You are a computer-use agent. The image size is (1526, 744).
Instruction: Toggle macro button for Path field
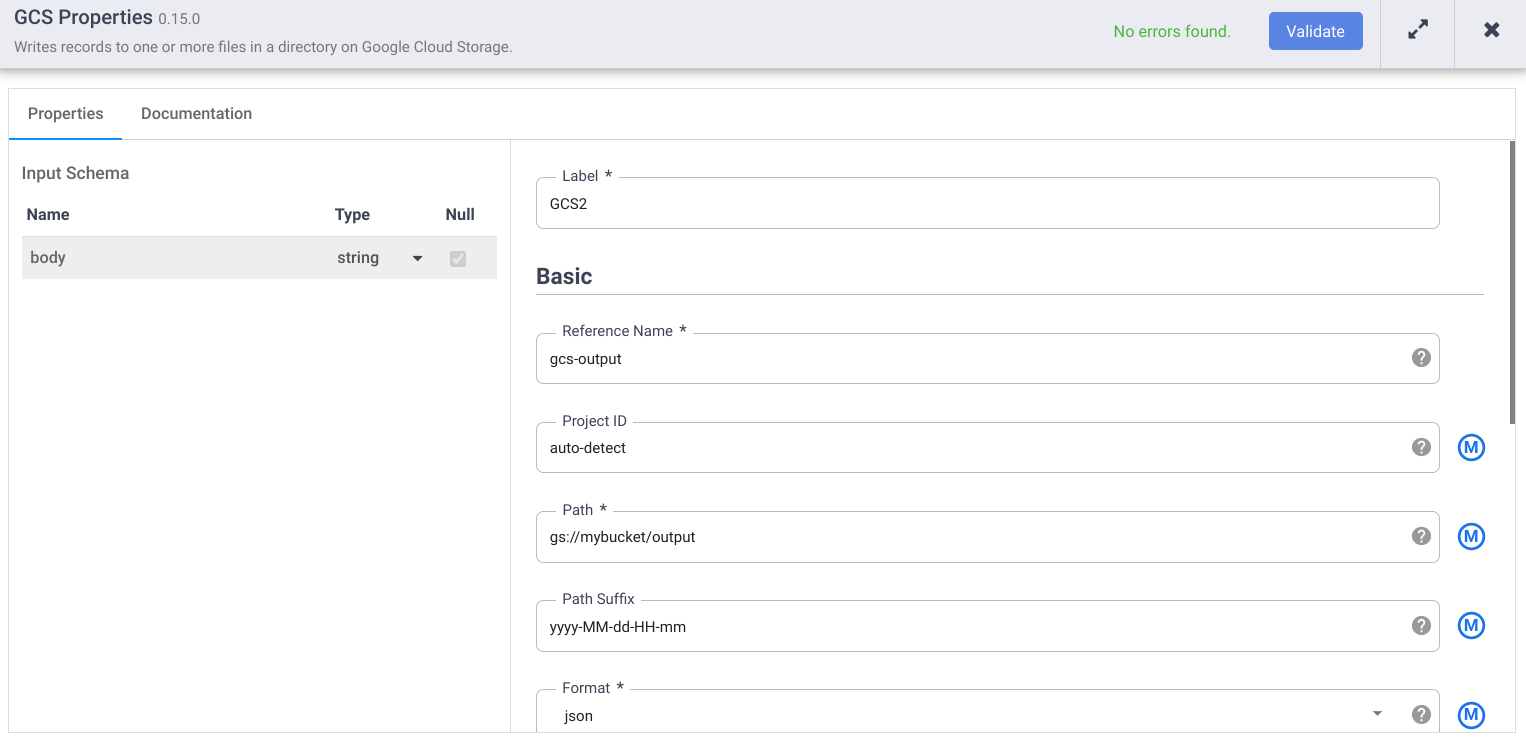[1470, 537]
